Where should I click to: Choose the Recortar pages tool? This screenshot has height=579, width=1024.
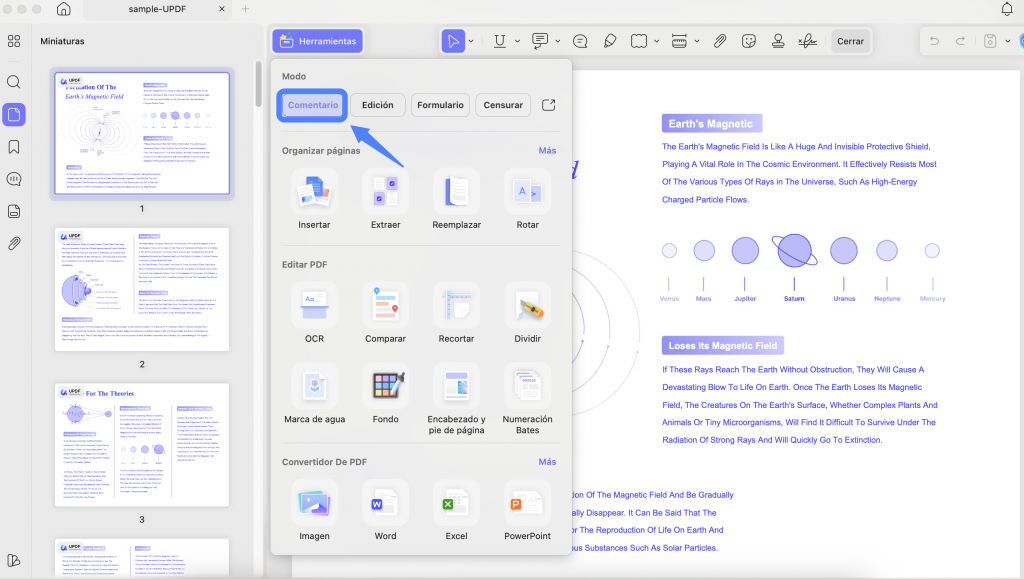(x=456, y=306)
